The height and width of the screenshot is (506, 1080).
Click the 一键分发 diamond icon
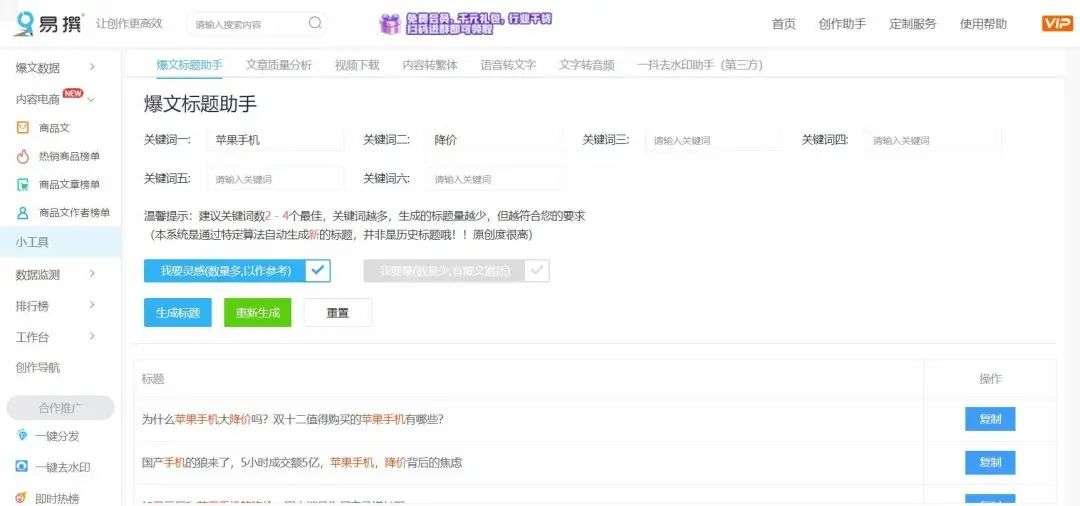coord(22,436)
